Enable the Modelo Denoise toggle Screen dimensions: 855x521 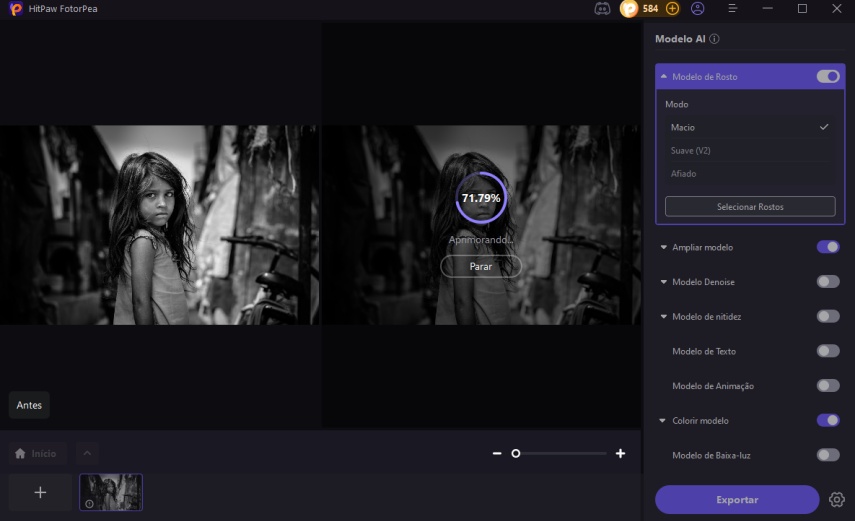(827, 282)
